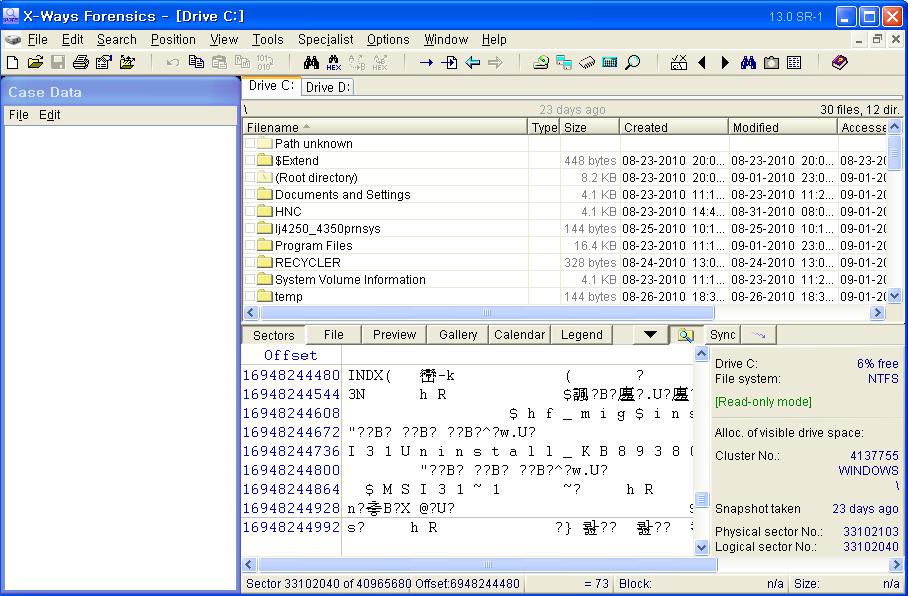The width and height of the screenshot is (908, 596).
Task: Open the Tools menu
Action: (x=268, y=39)
